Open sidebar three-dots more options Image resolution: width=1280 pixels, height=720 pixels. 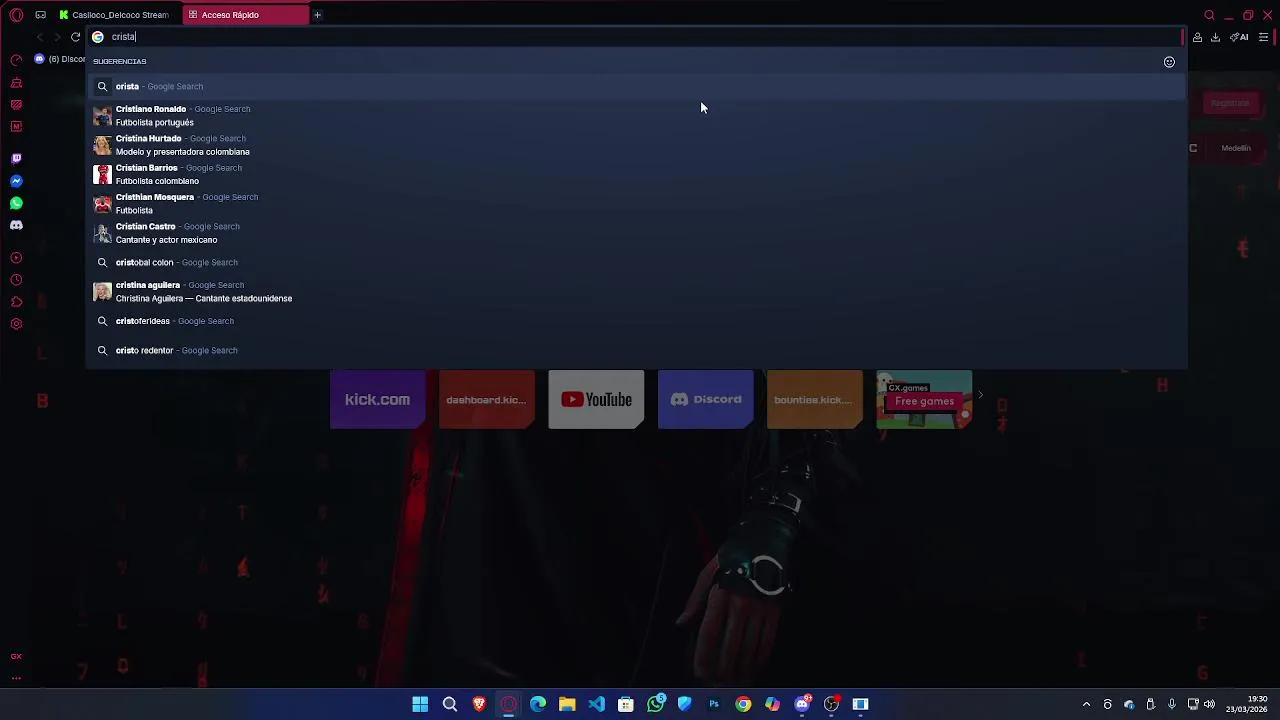pyautogui.click(x=16, y=678)
